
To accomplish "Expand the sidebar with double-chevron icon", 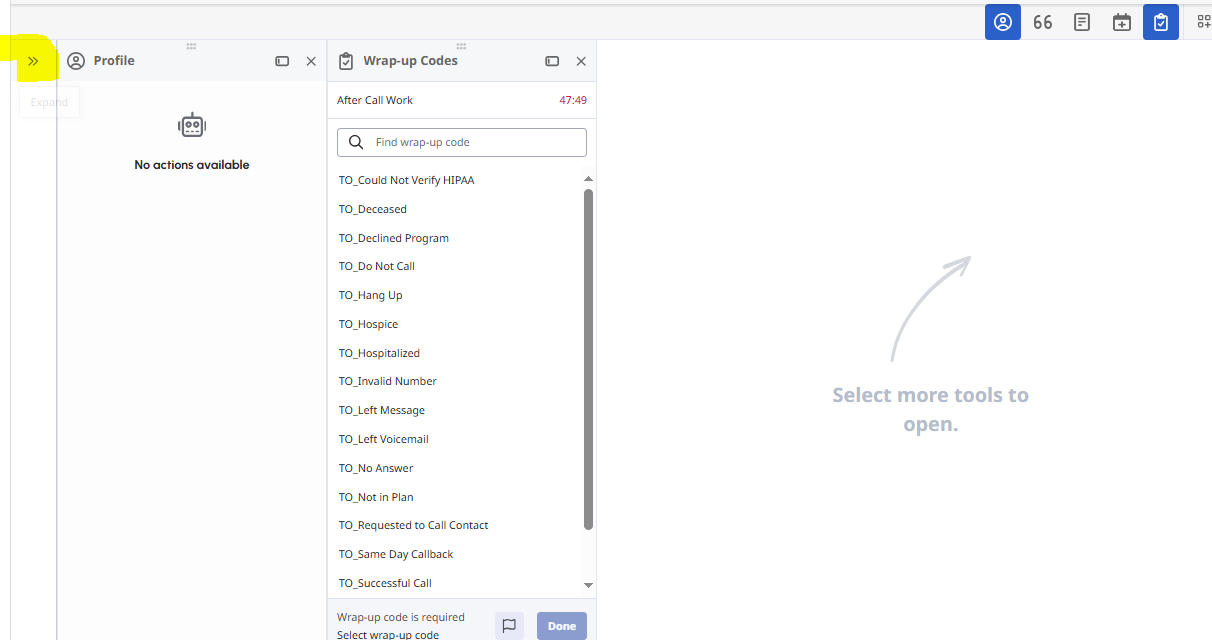I will point(33,61).
